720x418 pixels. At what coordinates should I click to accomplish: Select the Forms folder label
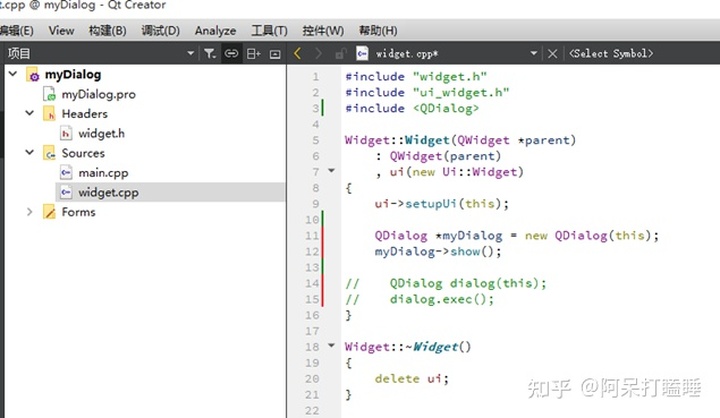pyautogui.click(x=79, y=212)
